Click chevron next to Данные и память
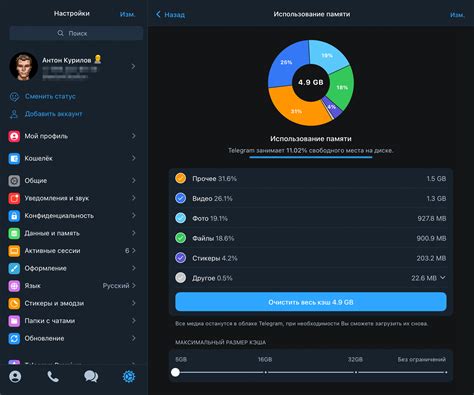 (x=133, y=233)
